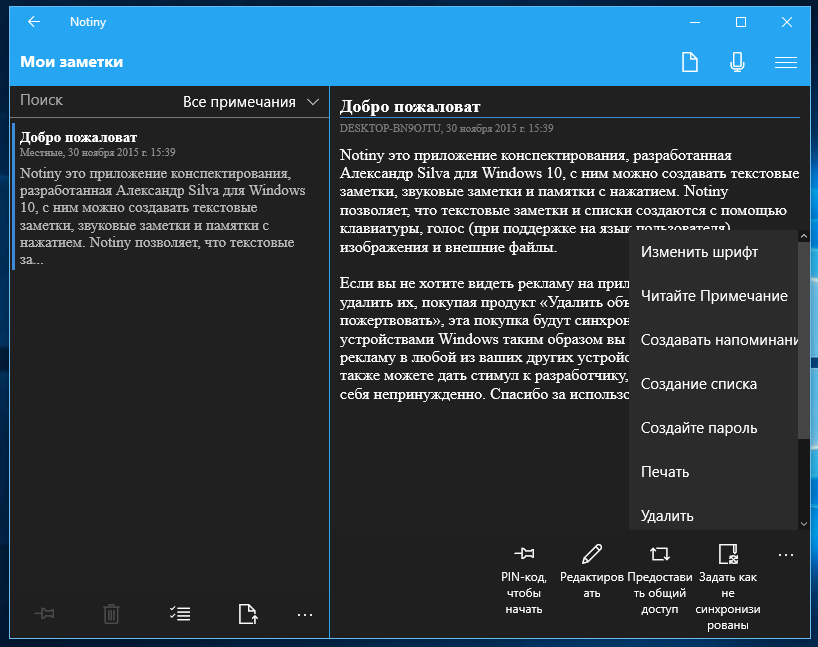The height and width of the screenshot is (647, 818).
Task: Choose Изменить шрифт from the menu
Action: point(714,252)
